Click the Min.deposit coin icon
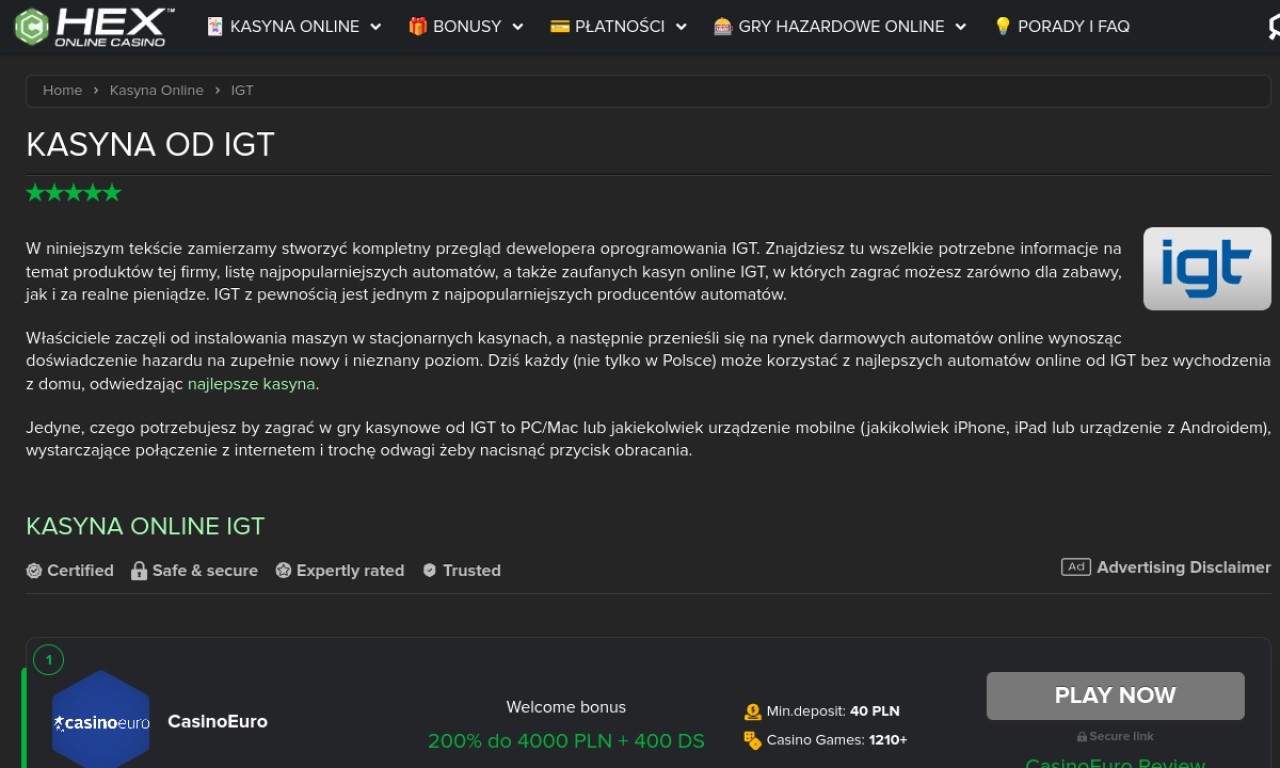The height and width of the screenshot is (768, 1280). tap(753, 712)
